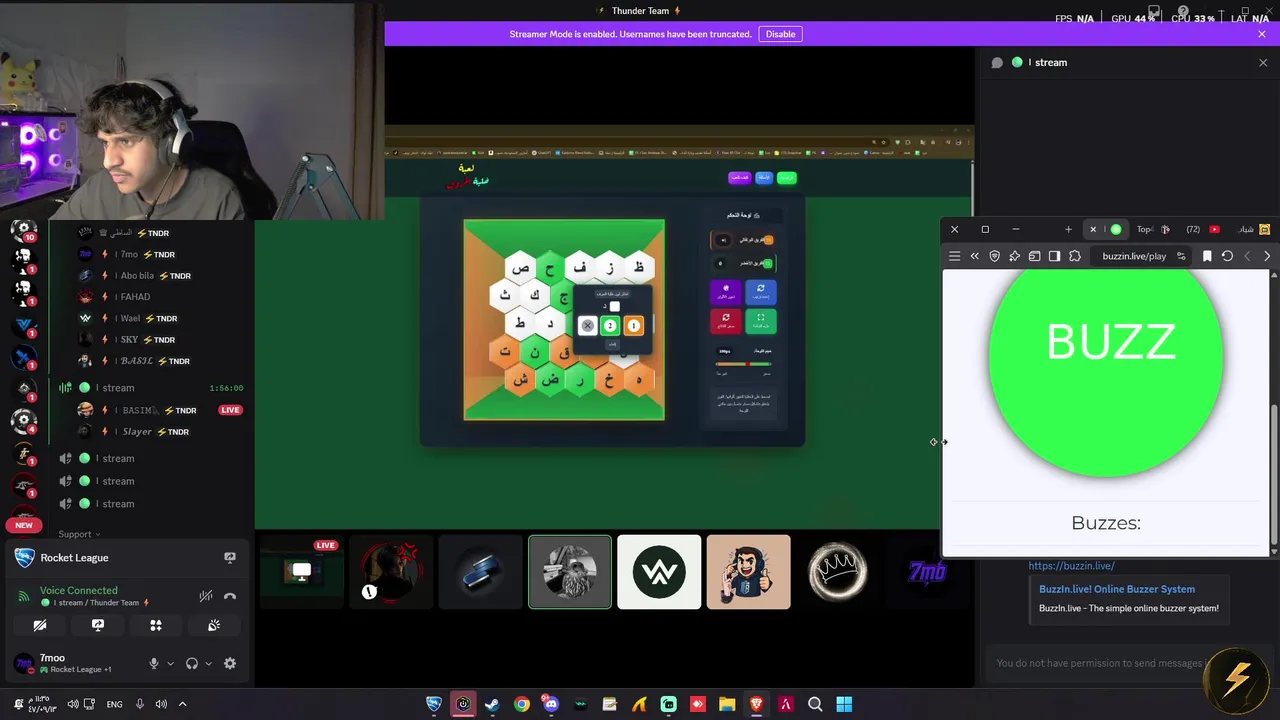Click the bookmark icon in browser toolbar
The height and width of the screenshot is (720, 1280).
pos(1207,256)
